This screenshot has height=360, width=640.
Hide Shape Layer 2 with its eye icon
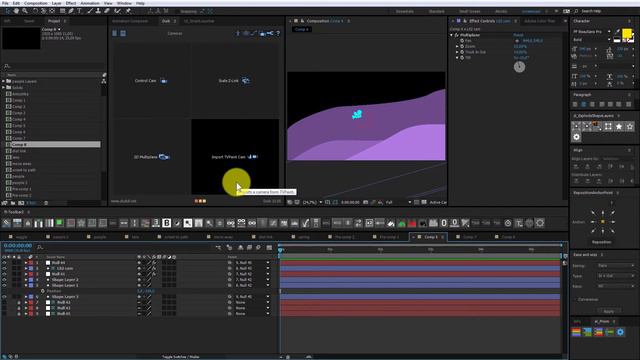pyautogui.click(x=4, y=280)
